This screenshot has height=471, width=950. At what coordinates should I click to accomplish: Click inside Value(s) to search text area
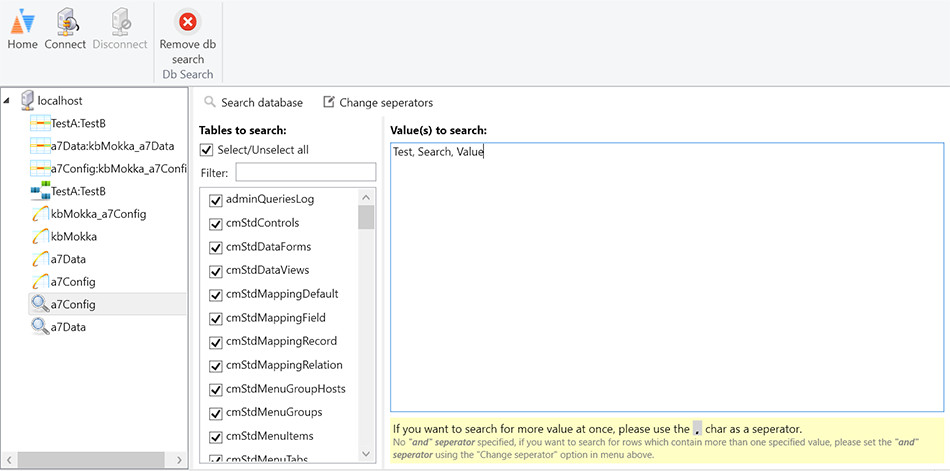(666, 277)
